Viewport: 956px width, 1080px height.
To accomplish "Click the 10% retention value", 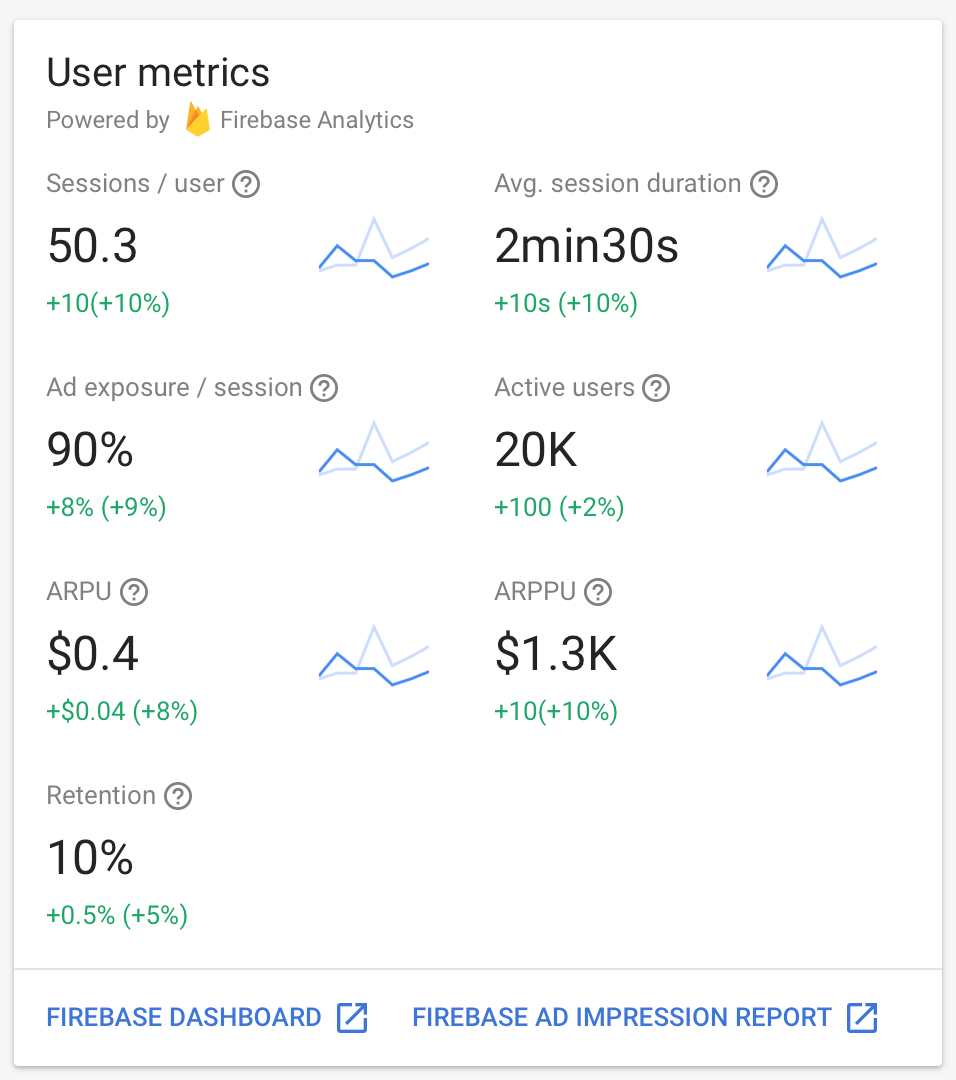I will (91, 858).
